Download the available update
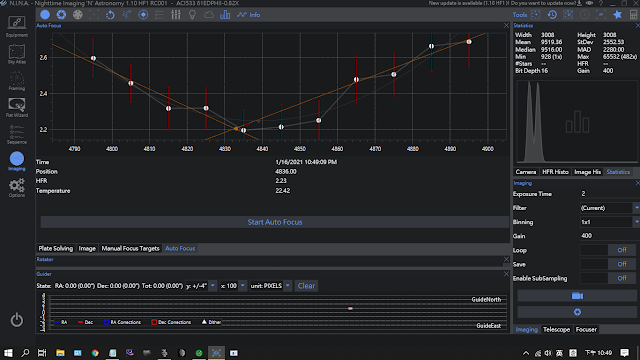 coord(579,3)
